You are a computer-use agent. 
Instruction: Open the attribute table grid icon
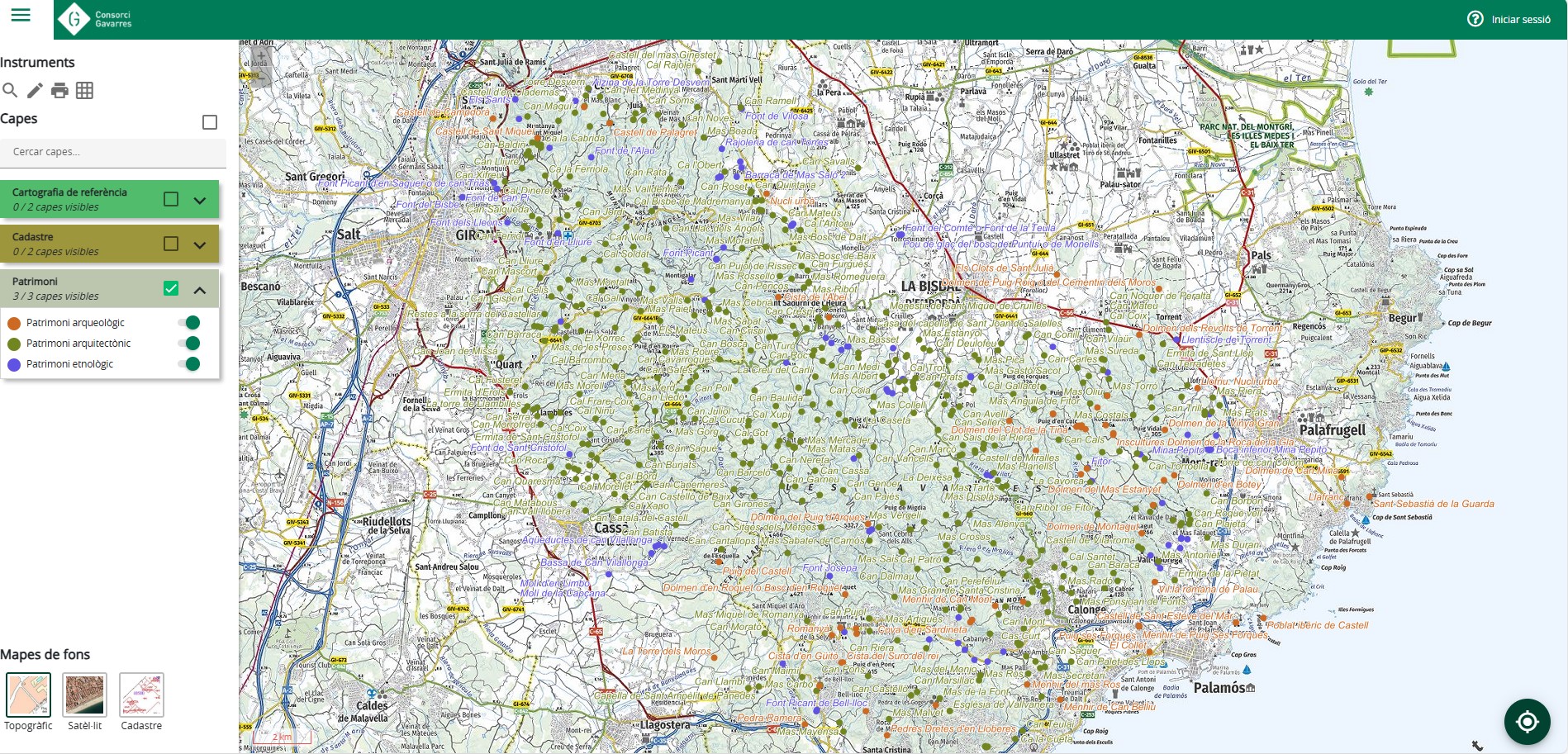tap(84, 91)
